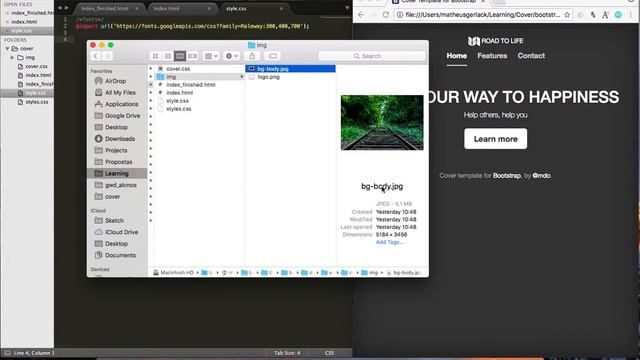
Task: Click Add Tags link in preview
Action: coord(389,242)
